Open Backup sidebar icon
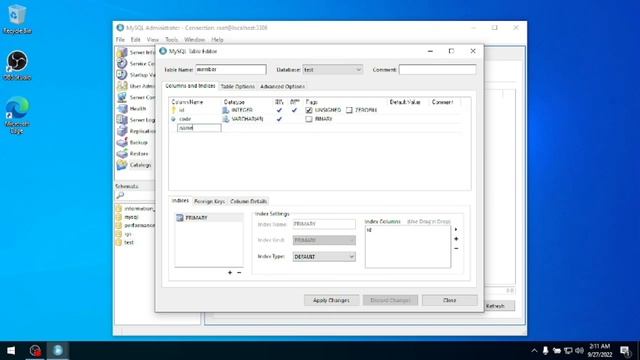 (122, 142)
